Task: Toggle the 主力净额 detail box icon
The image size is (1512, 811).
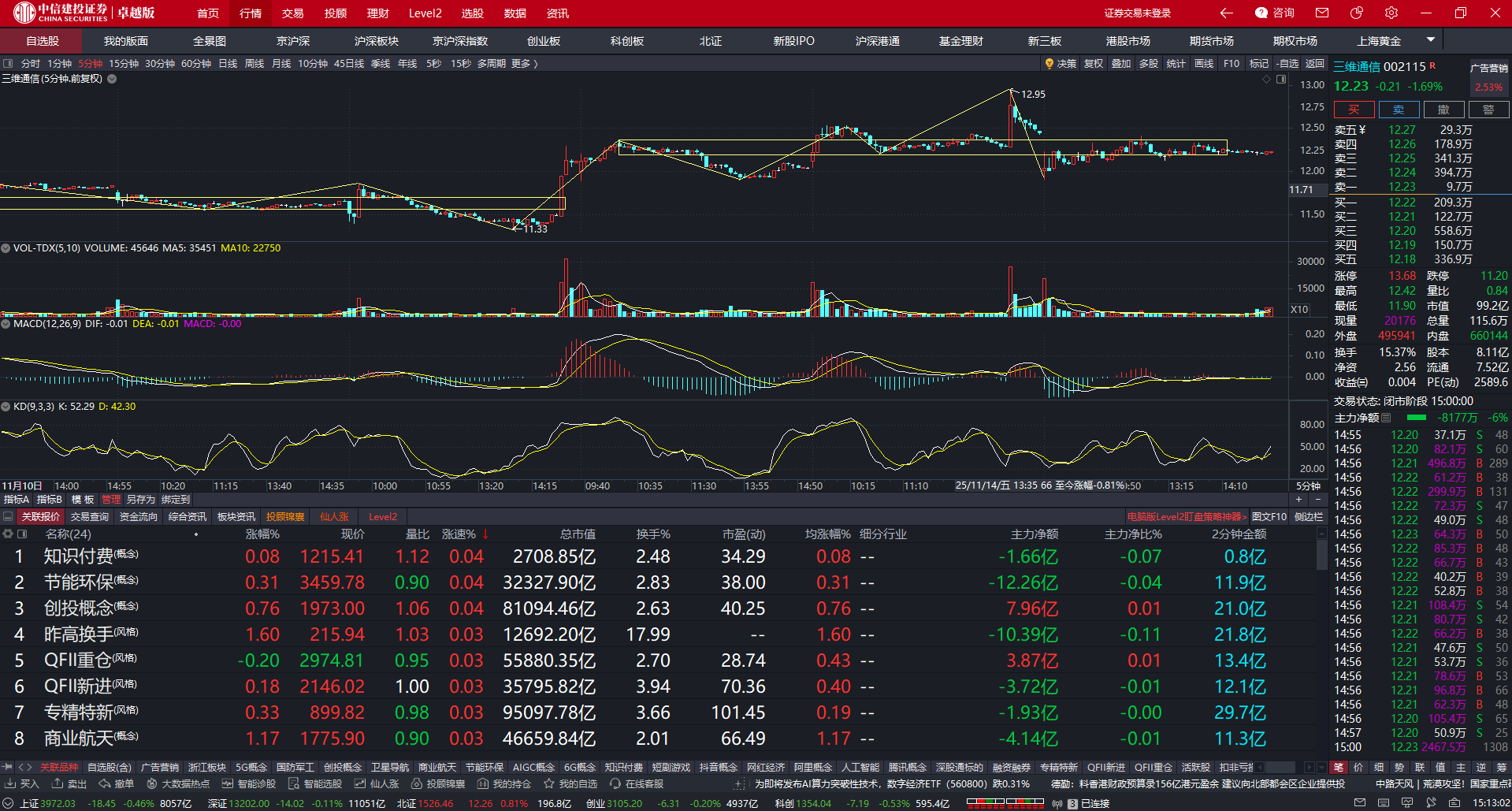Action: (x=1386, y=418)
